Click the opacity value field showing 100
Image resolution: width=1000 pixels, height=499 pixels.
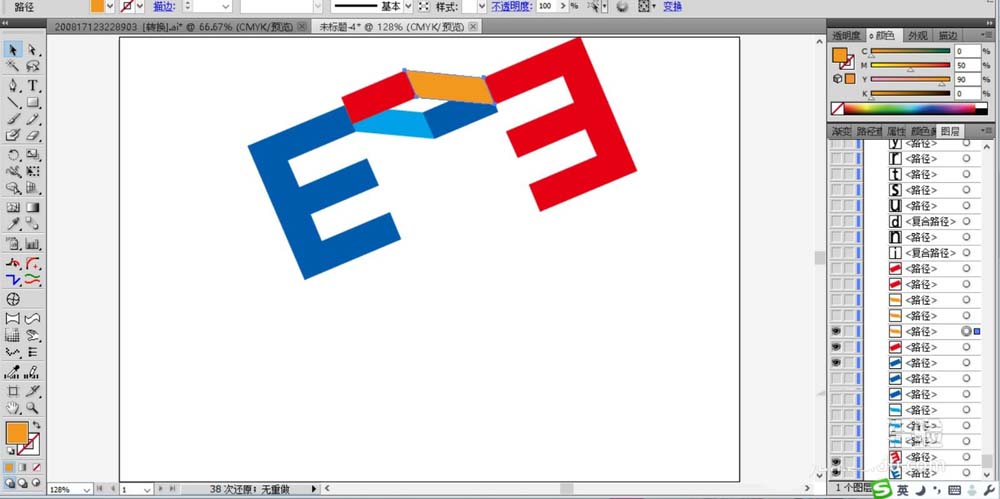click(x=548, y=6)
